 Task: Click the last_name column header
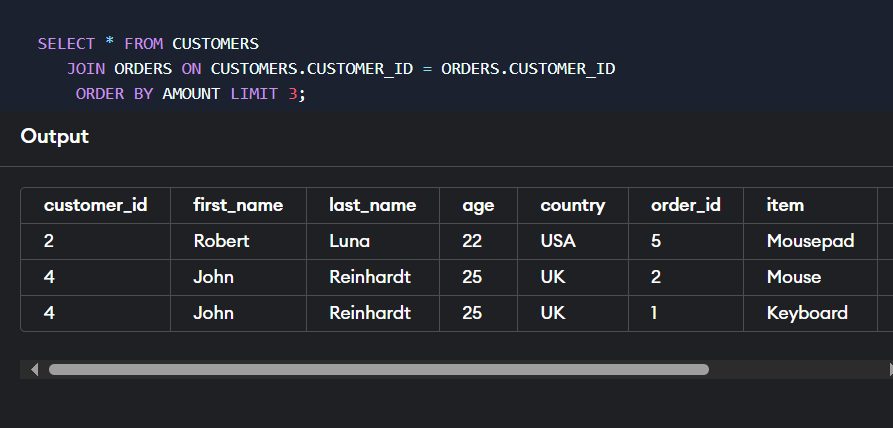tap(372, 205)
